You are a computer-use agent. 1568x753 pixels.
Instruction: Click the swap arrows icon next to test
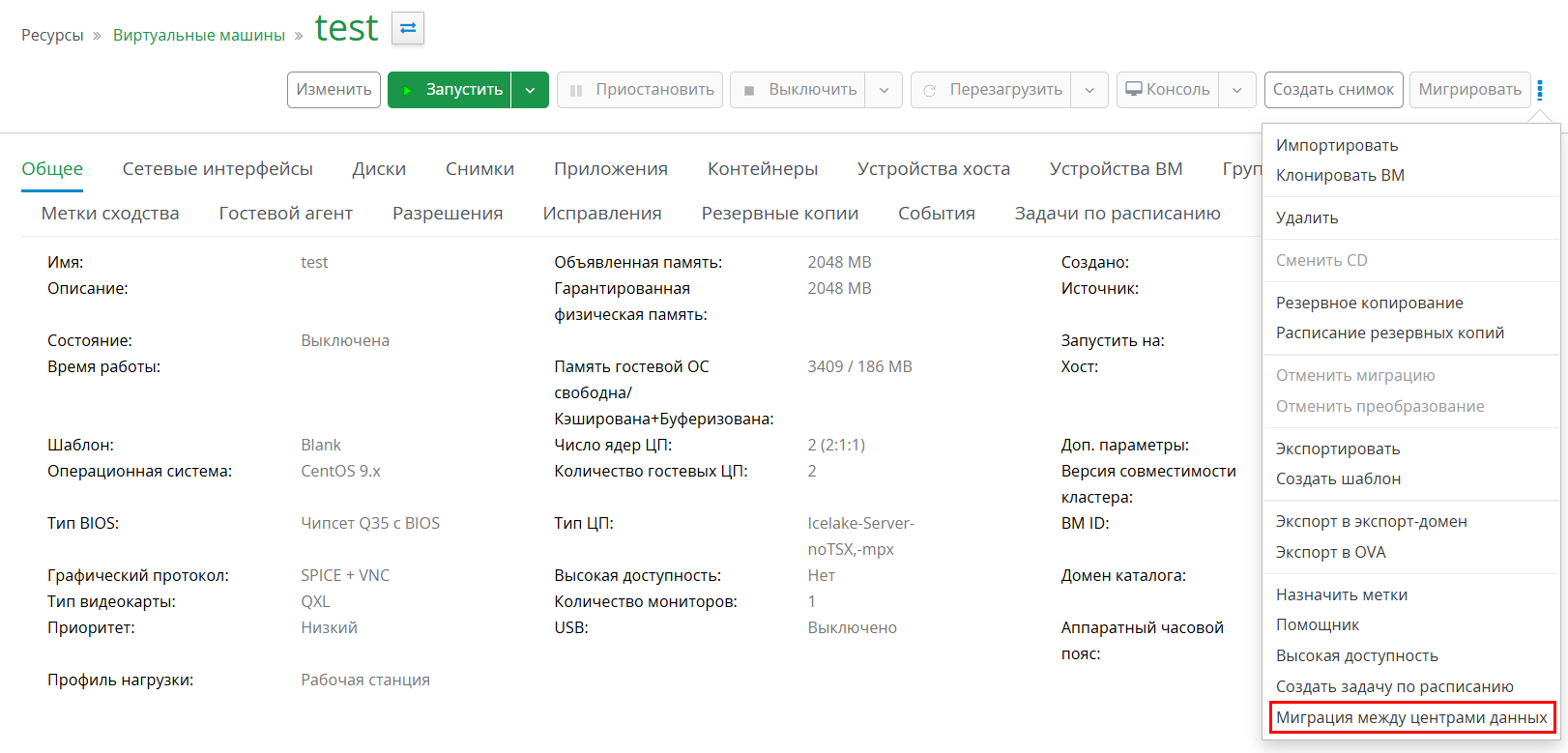click(x=408, y=28)
